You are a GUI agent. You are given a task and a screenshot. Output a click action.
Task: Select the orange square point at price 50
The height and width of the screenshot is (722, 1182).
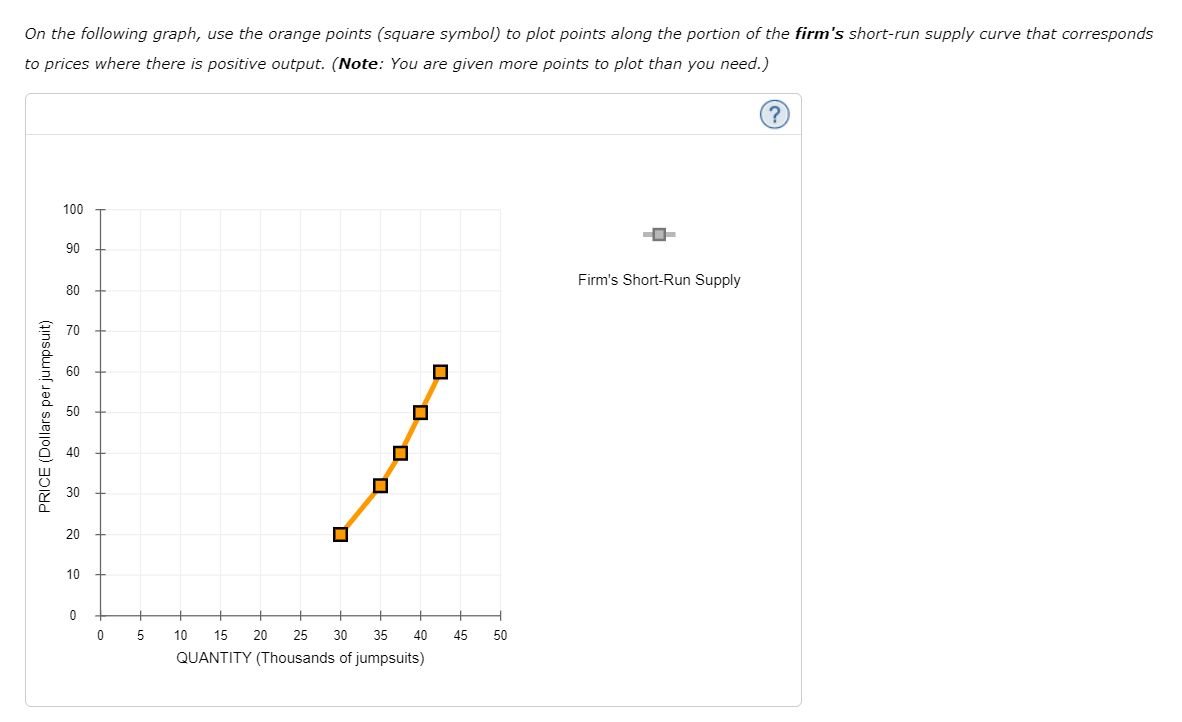420,411
